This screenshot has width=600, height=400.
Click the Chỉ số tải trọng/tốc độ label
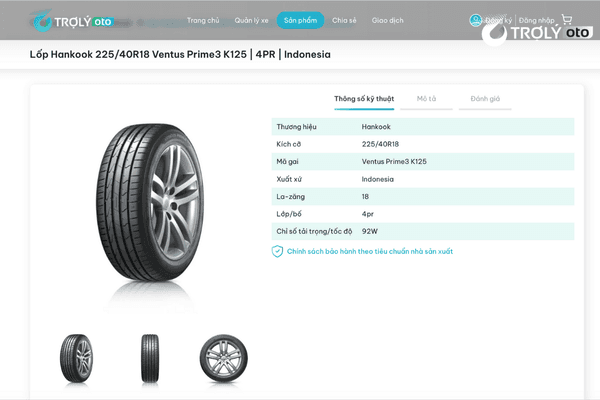click(x=314, y=231)
